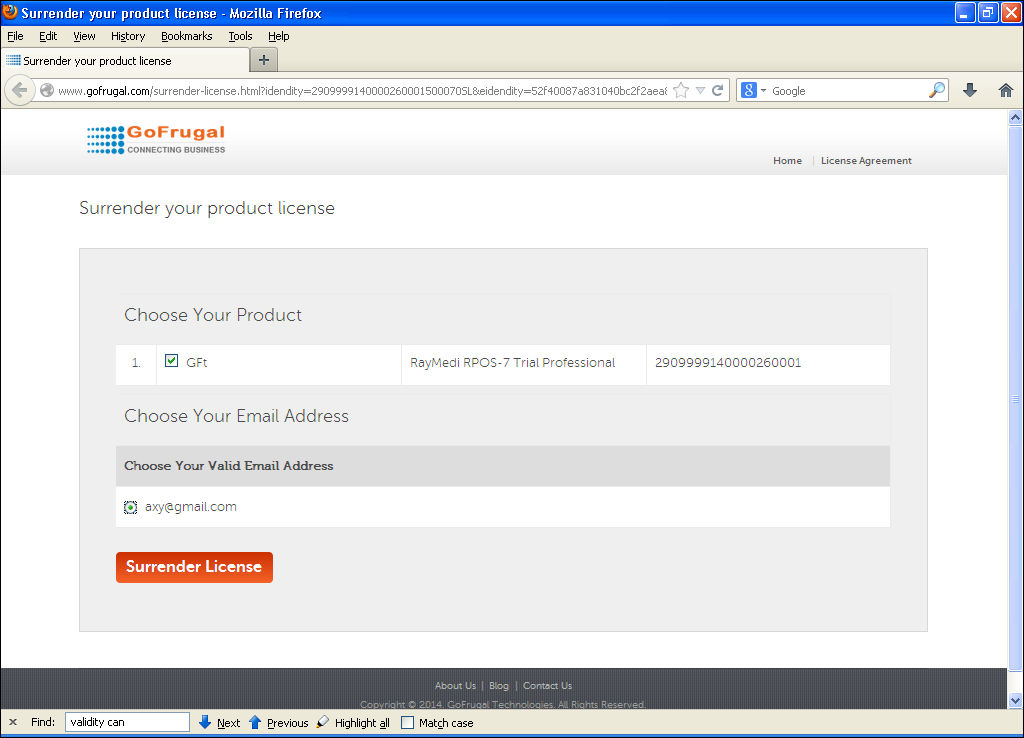1024x738 pixels.
Task: Click the search magnifier icon
Action: (936, 90)
